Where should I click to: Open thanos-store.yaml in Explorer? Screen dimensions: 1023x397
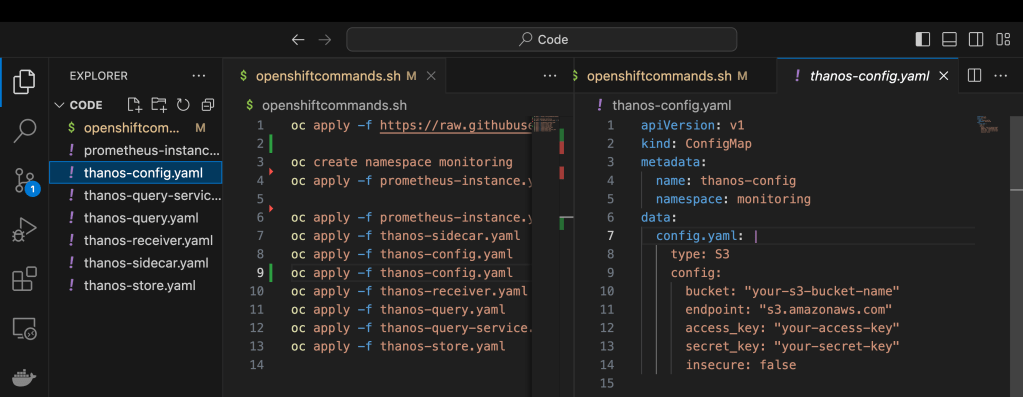(136, 286)
